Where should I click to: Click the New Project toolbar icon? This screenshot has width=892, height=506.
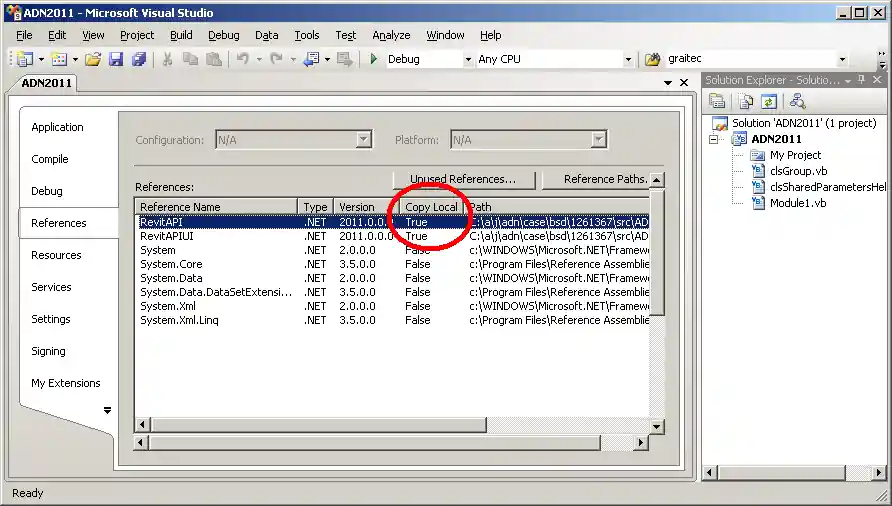tap(25, 60)
